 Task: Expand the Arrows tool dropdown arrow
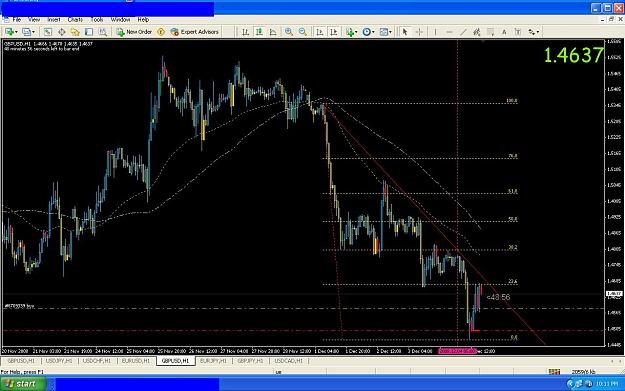pyautogui.click(x=538, y=32)
